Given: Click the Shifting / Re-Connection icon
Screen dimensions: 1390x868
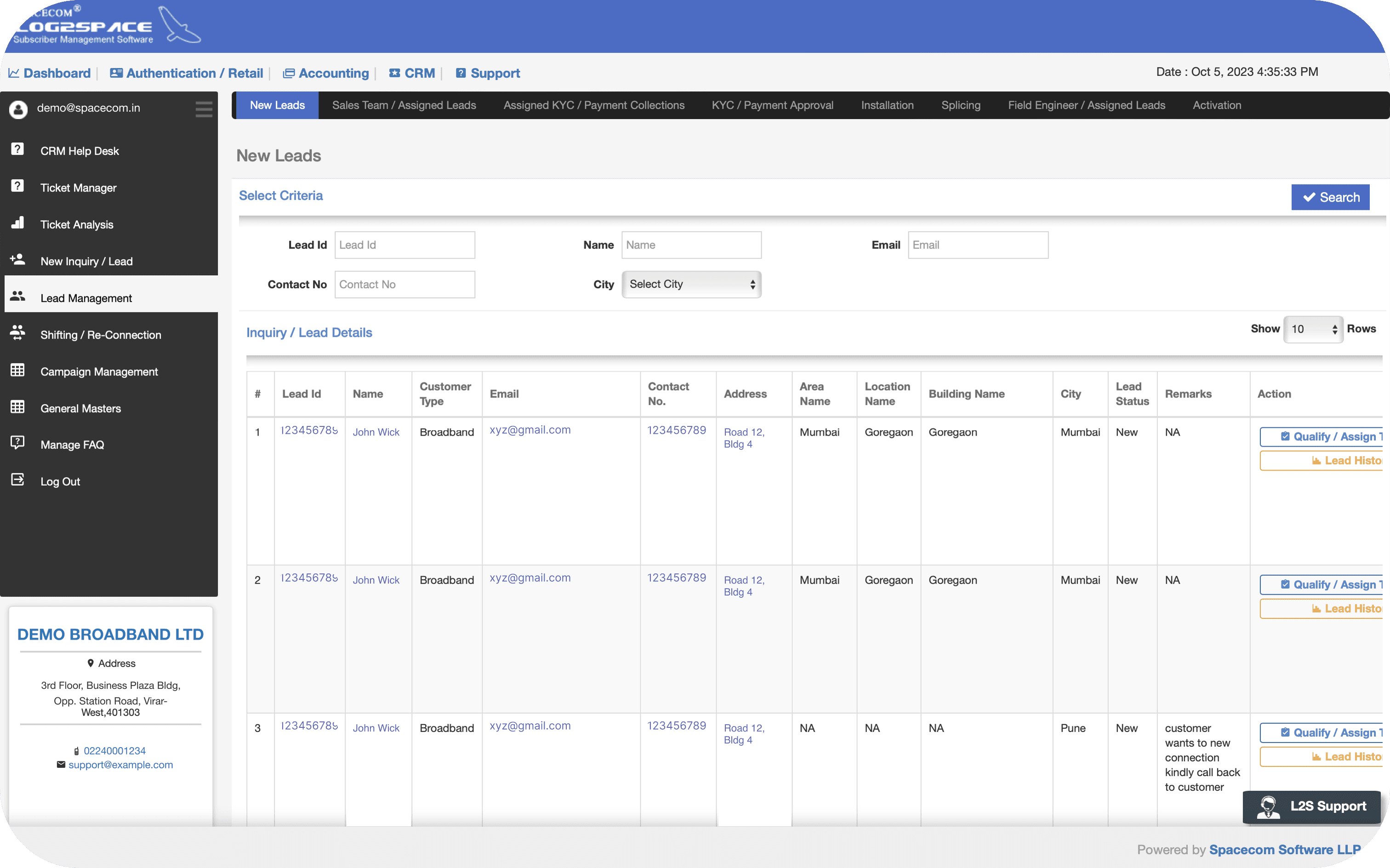Looking at the screenshot, I should (17, 333).
